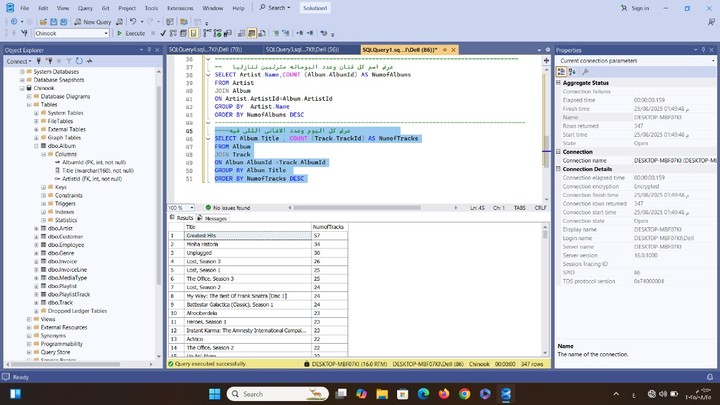The height and width of the screenshot is (405, 720).
Task: Open the Messages results tab
Action: (212, 218)
